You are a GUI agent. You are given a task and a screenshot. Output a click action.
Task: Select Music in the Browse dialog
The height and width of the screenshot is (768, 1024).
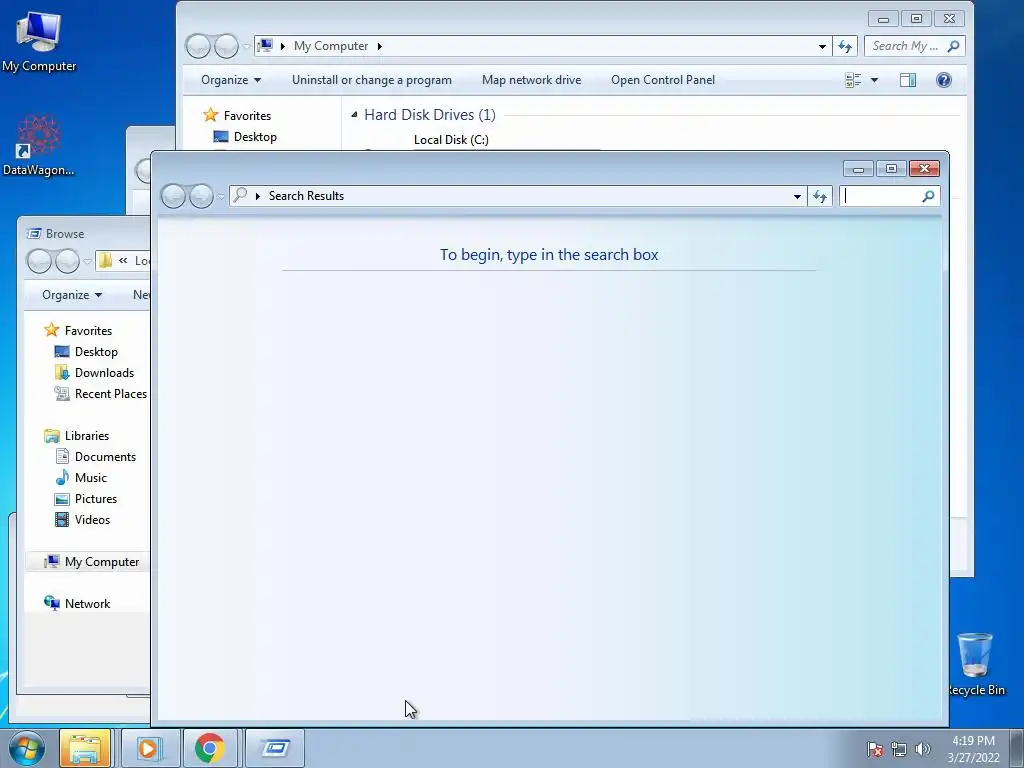[81, 477]
